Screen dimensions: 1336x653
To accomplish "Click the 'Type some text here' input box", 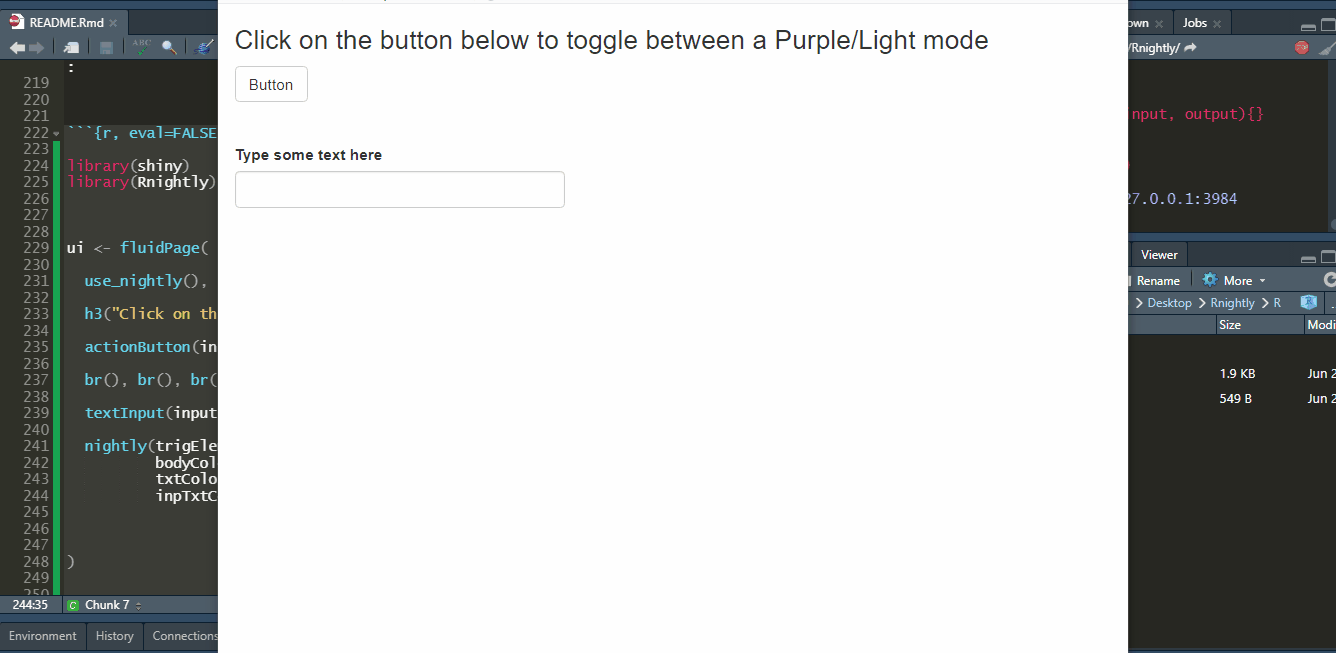I will [x=400, y=190].
